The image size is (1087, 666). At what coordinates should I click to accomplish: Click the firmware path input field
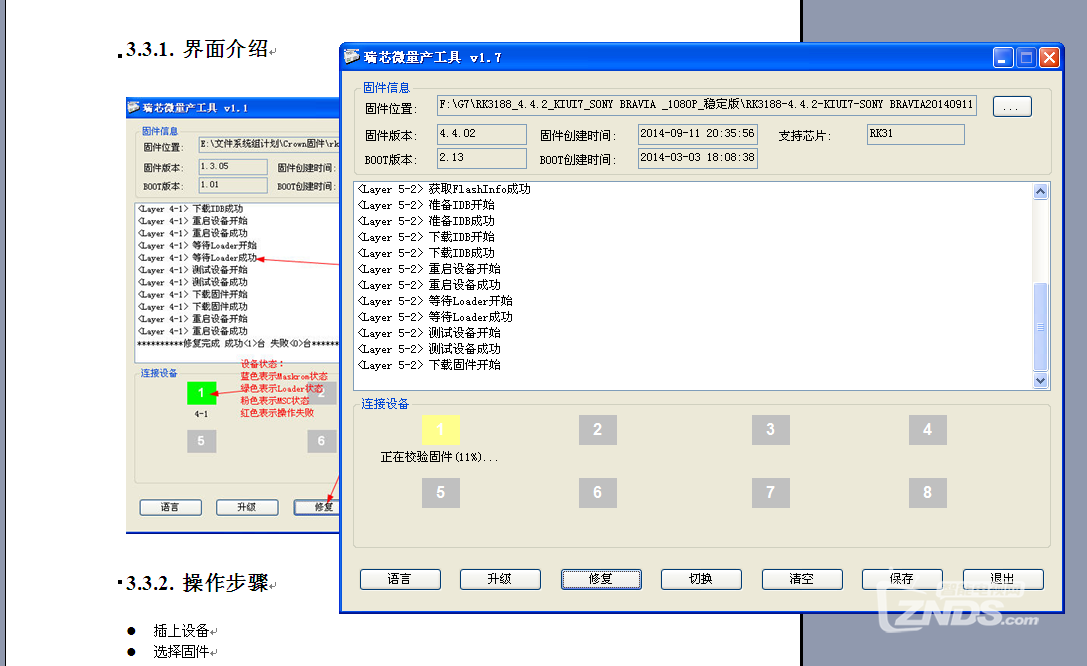706,105
